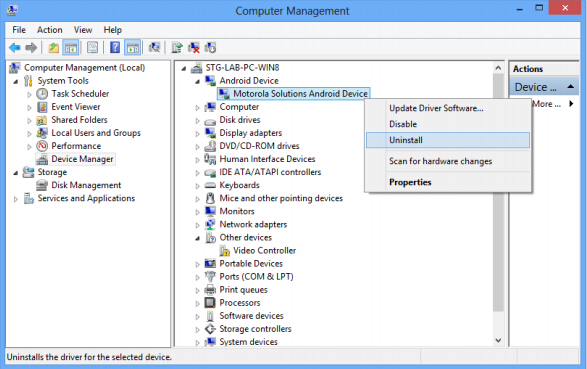Click the Local Users and Groups icon
The height and width of the screenshot is (369, 587).
coord(42,133)
